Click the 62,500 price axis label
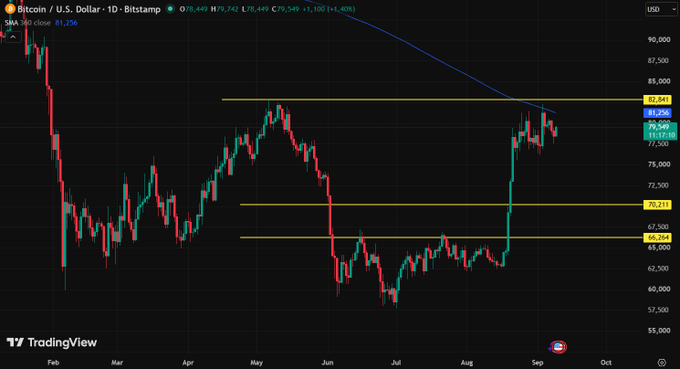Viewport: 680px width, 369px height. 658,268
